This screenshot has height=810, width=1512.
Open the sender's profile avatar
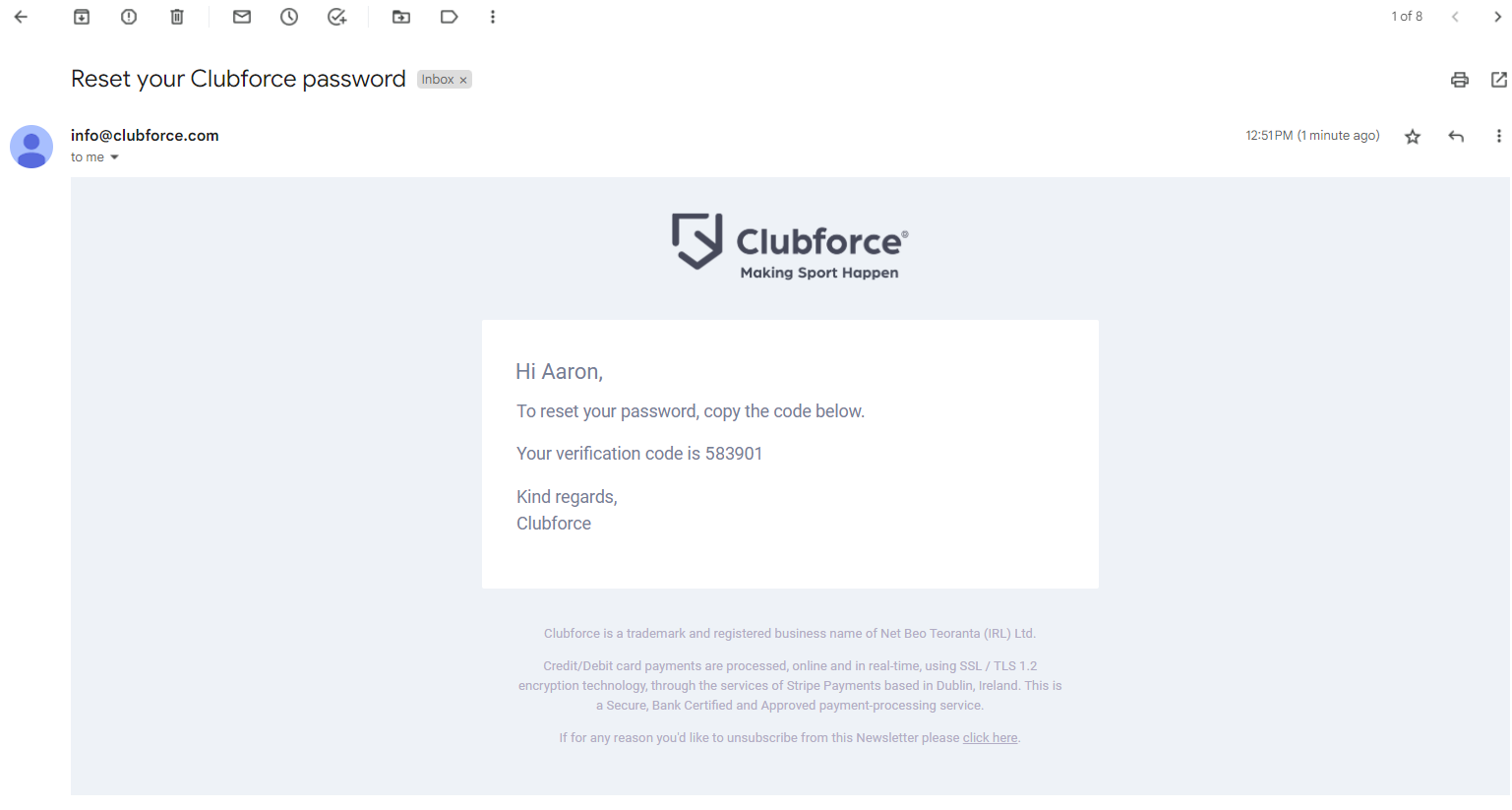coord(31,147)
